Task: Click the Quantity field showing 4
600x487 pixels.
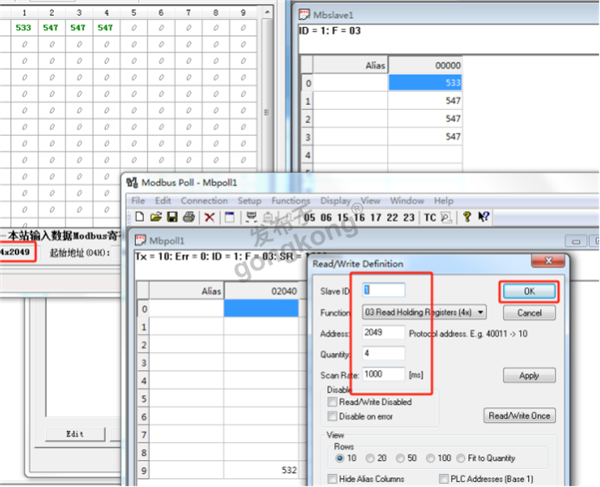Action: click(383, 353)
